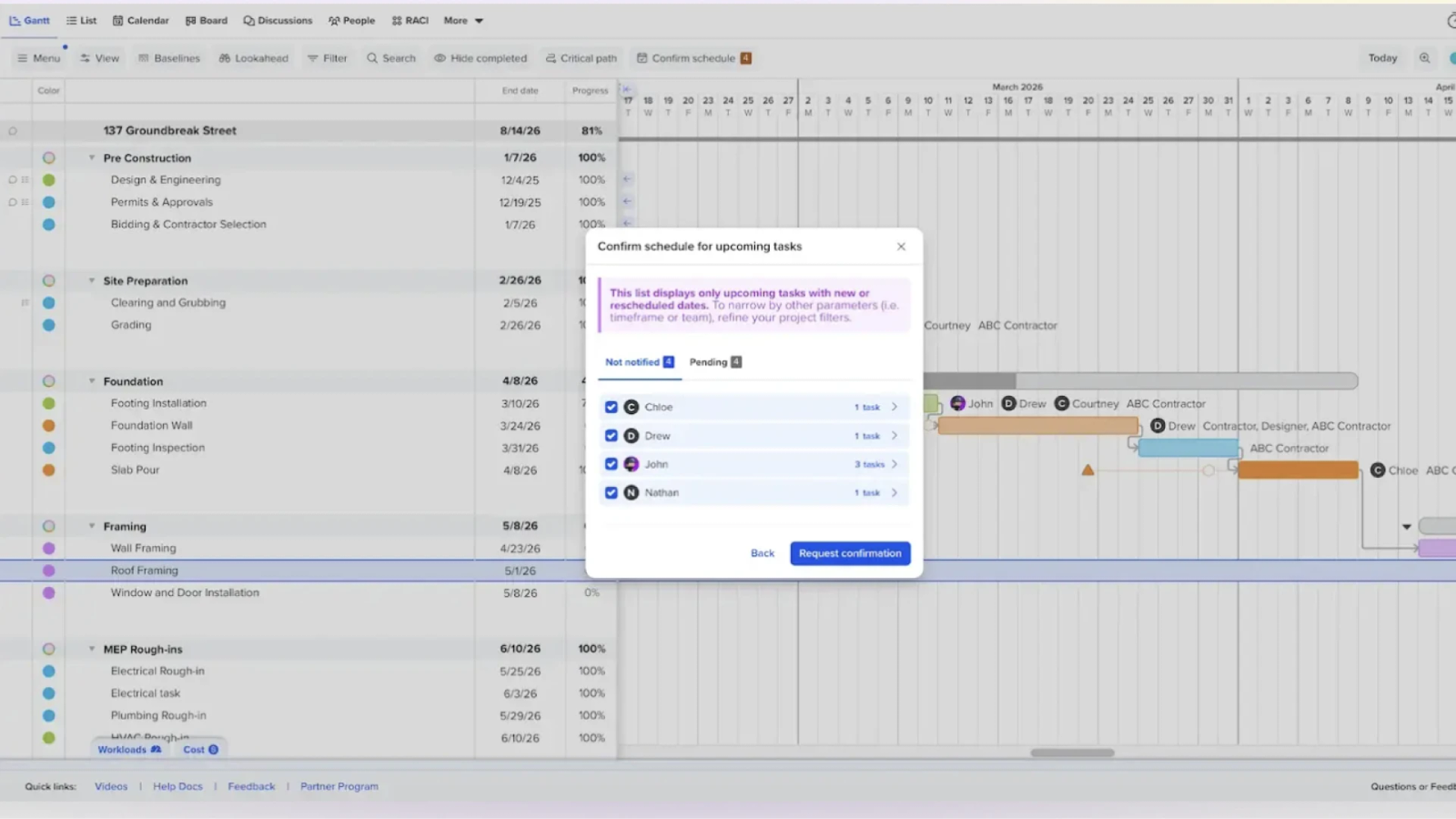Open the Videos quick link
1456x819 pixels.
click(111, 786)
